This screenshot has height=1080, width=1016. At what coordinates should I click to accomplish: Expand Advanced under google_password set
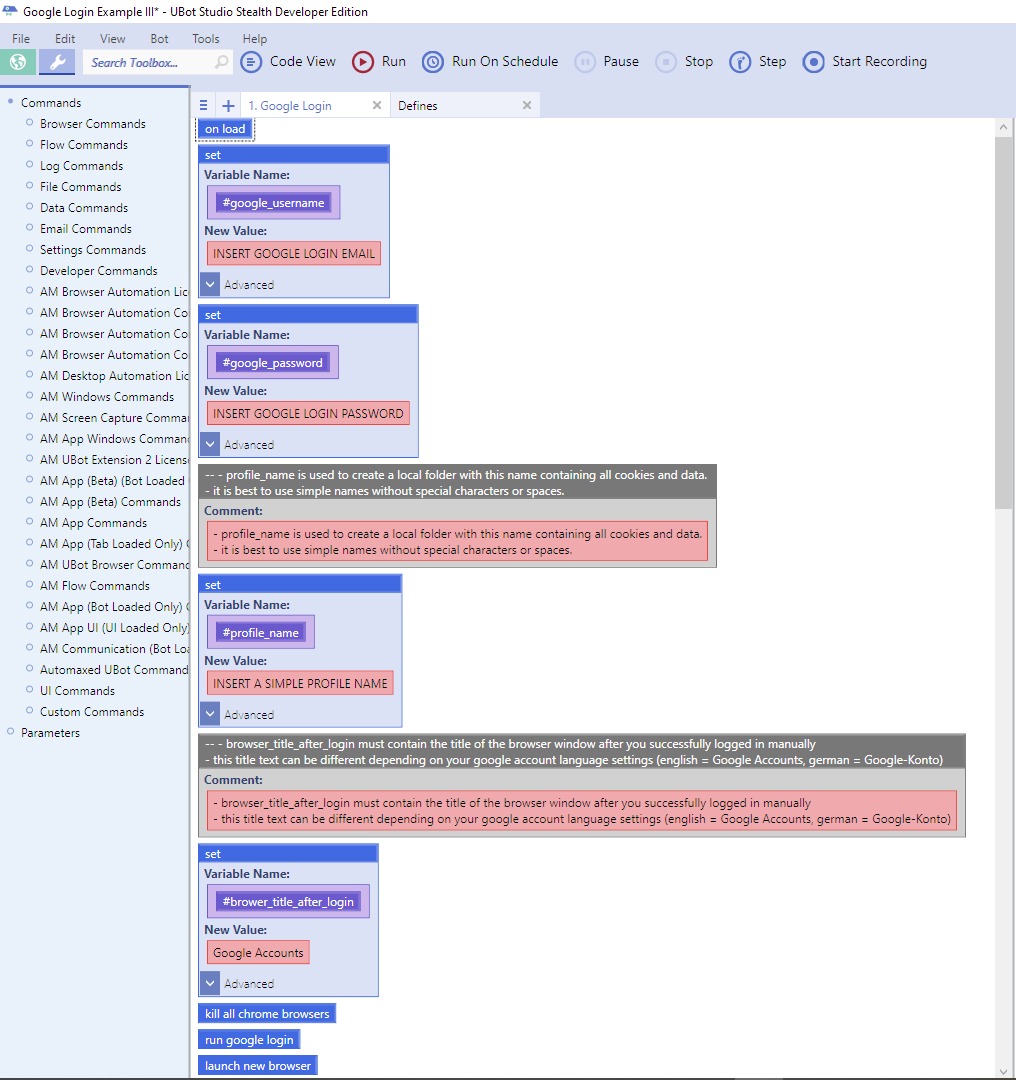pyautogui.click(x=210, y=444)
